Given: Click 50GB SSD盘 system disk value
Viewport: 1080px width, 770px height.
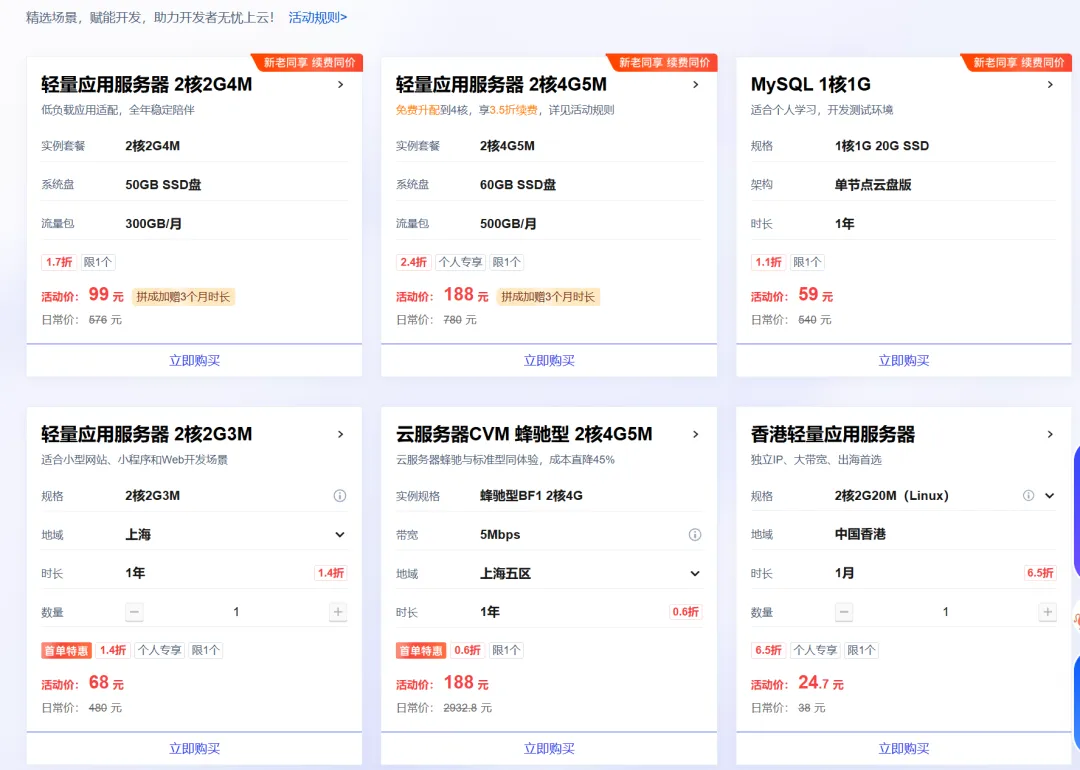Looking at the screenshot, I should (163, 185).
